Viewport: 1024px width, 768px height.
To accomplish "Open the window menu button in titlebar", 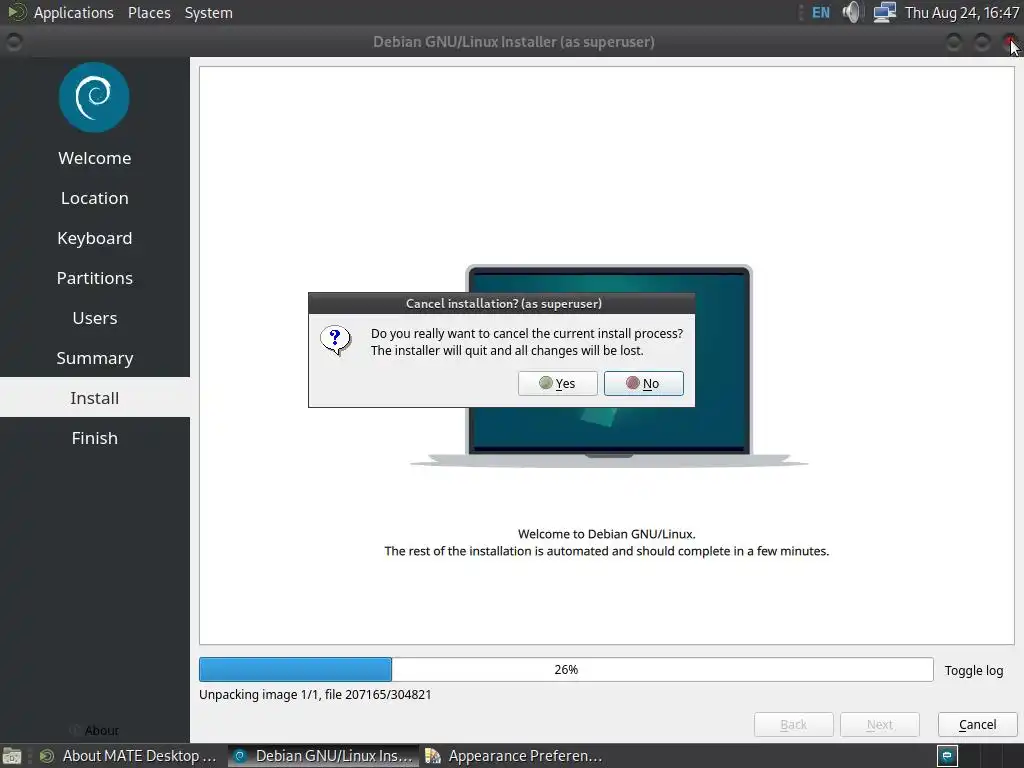I will click(13, 42).
